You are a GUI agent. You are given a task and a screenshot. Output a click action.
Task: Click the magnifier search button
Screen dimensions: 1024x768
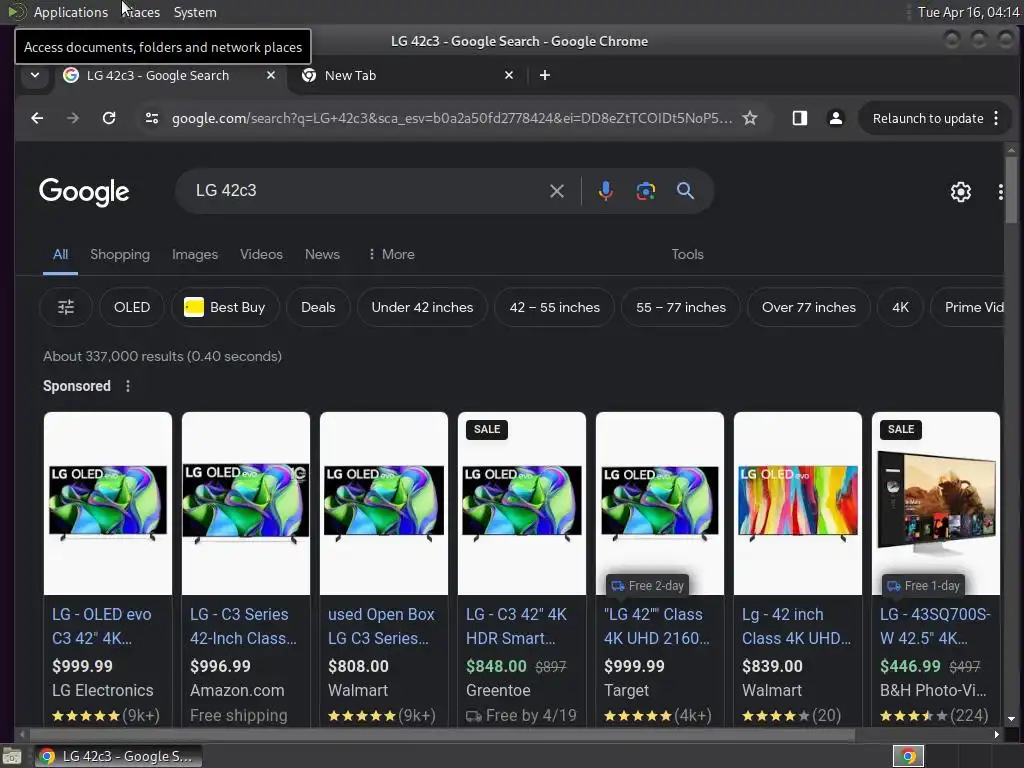coord(685,191)
